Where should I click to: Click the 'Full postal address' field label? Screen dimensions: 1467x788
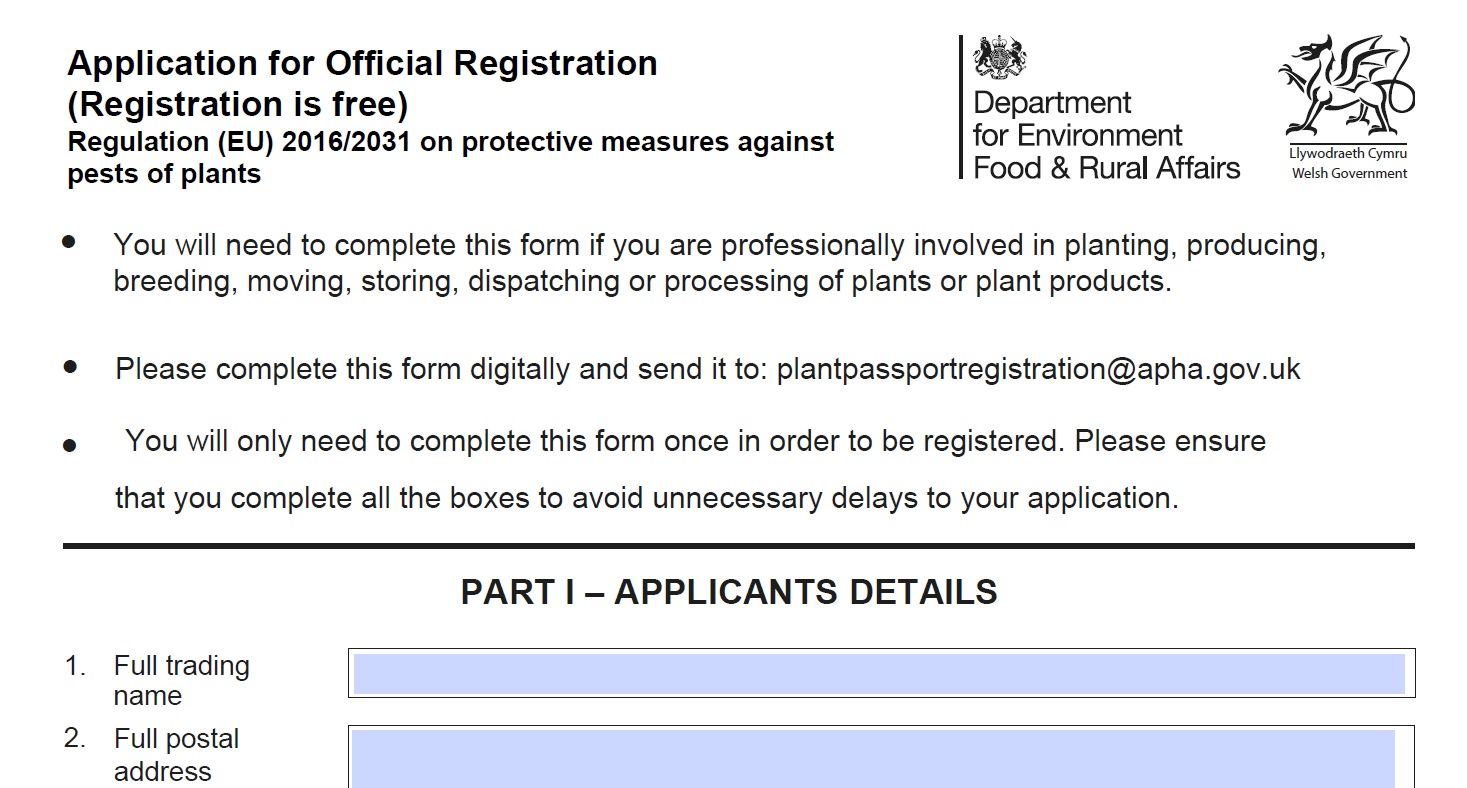pyautogui.click(x=175, y=755)
